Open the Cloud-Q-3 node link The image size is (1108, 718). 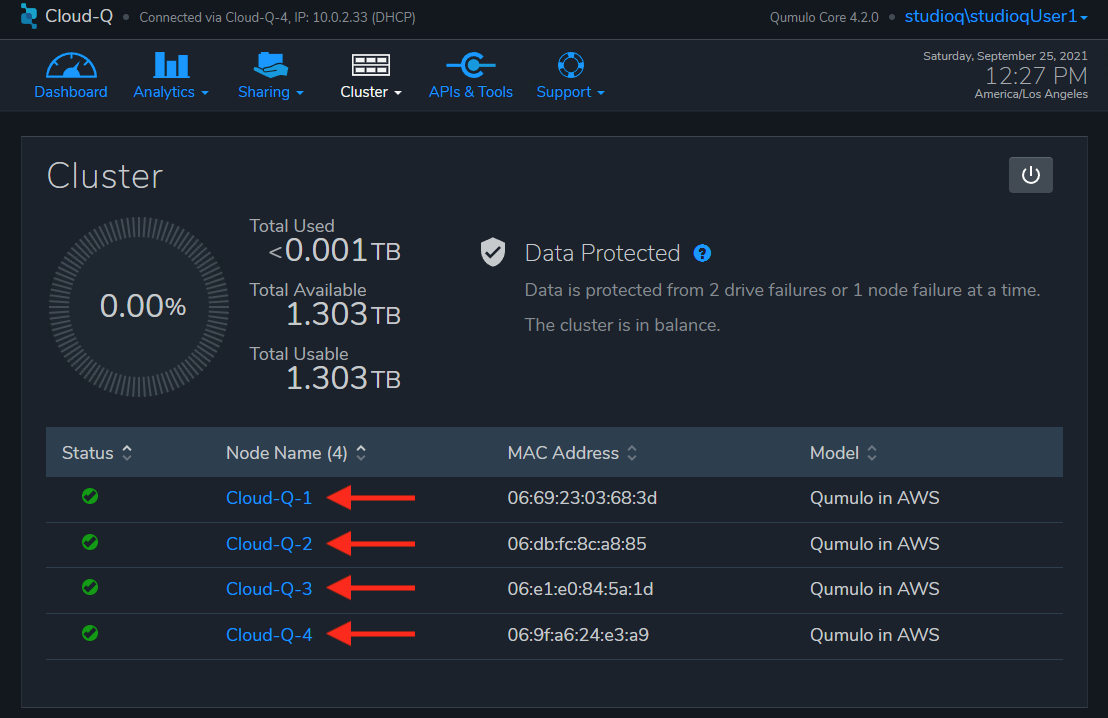coord(269,589)
